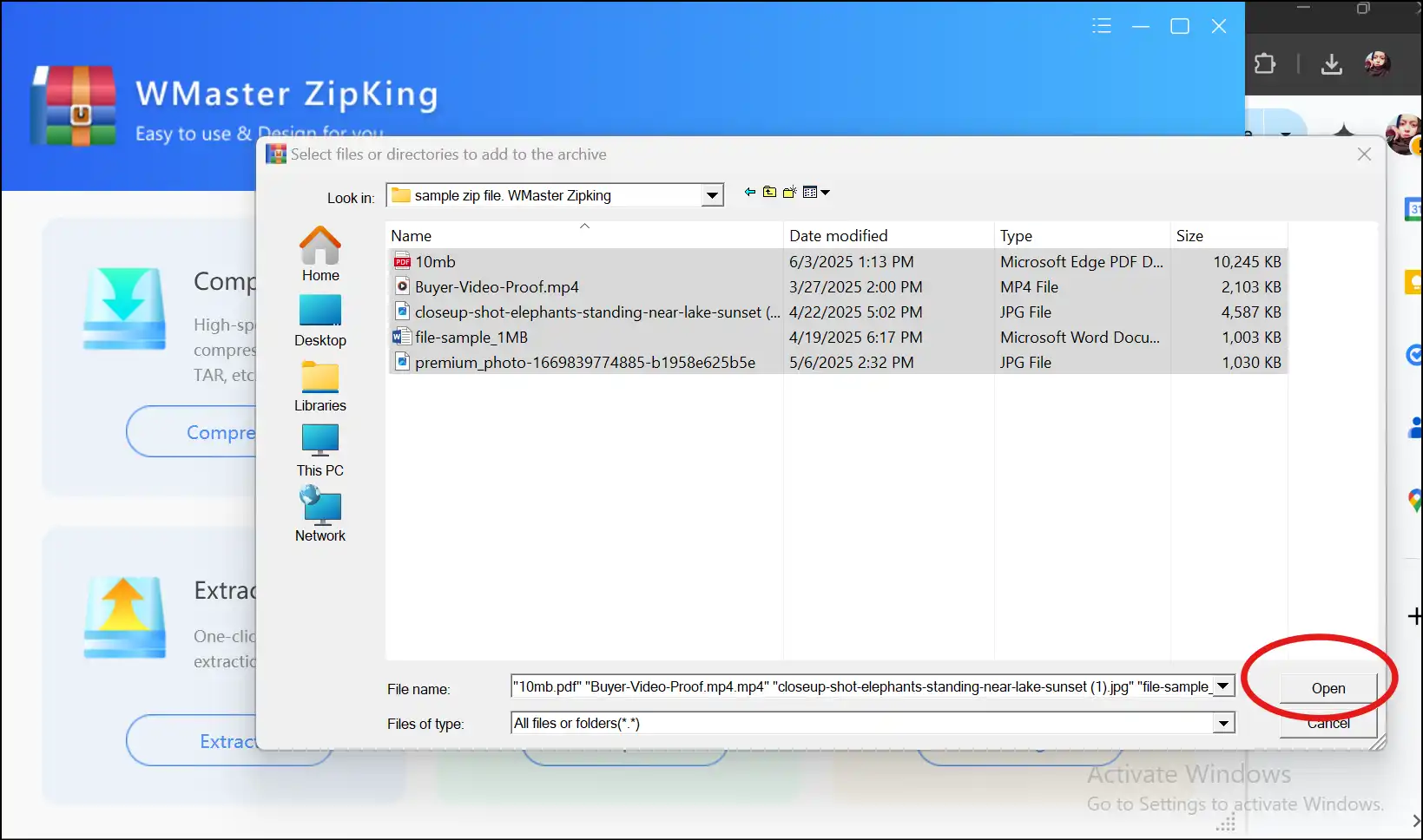Screen dimensions: 1423x840
Task: Click the Buyer-Video-Proof.mp4 file icon
Action: [x=402, y=286]
